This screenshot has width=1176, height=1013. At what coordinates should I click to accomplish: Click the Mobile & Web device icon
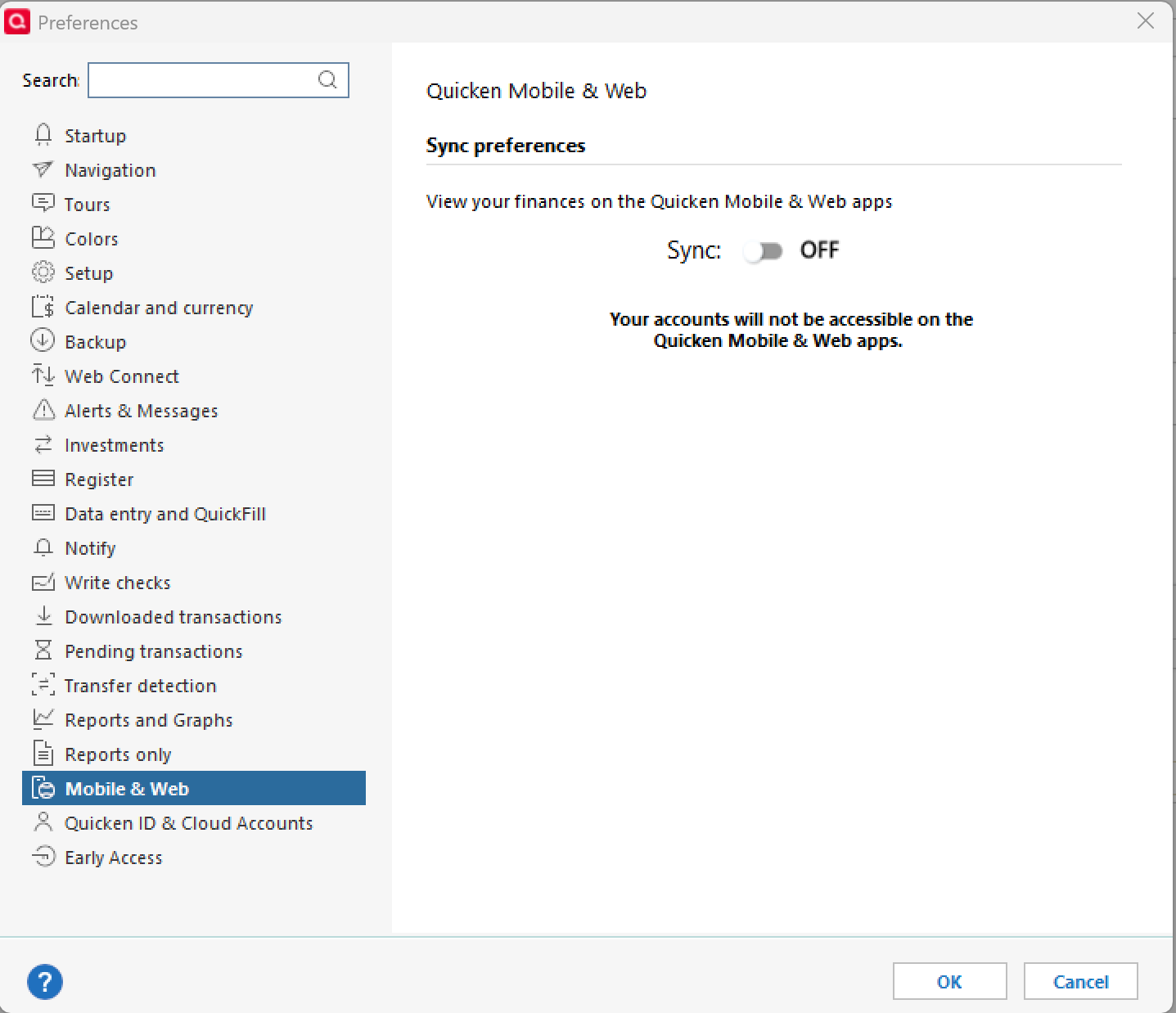pyautogui.click(x=43, y=787)
